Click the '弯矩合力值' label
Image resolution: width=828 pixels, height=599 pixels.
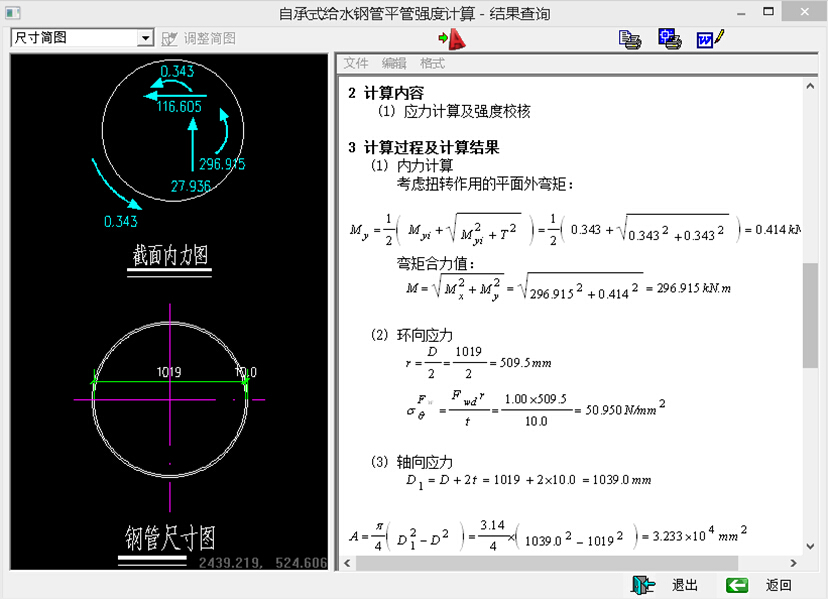(x=432, y=263)
